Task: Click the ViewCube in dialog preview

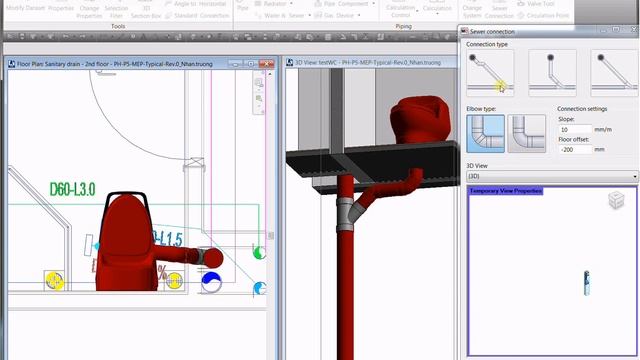Action: [616, 200]
